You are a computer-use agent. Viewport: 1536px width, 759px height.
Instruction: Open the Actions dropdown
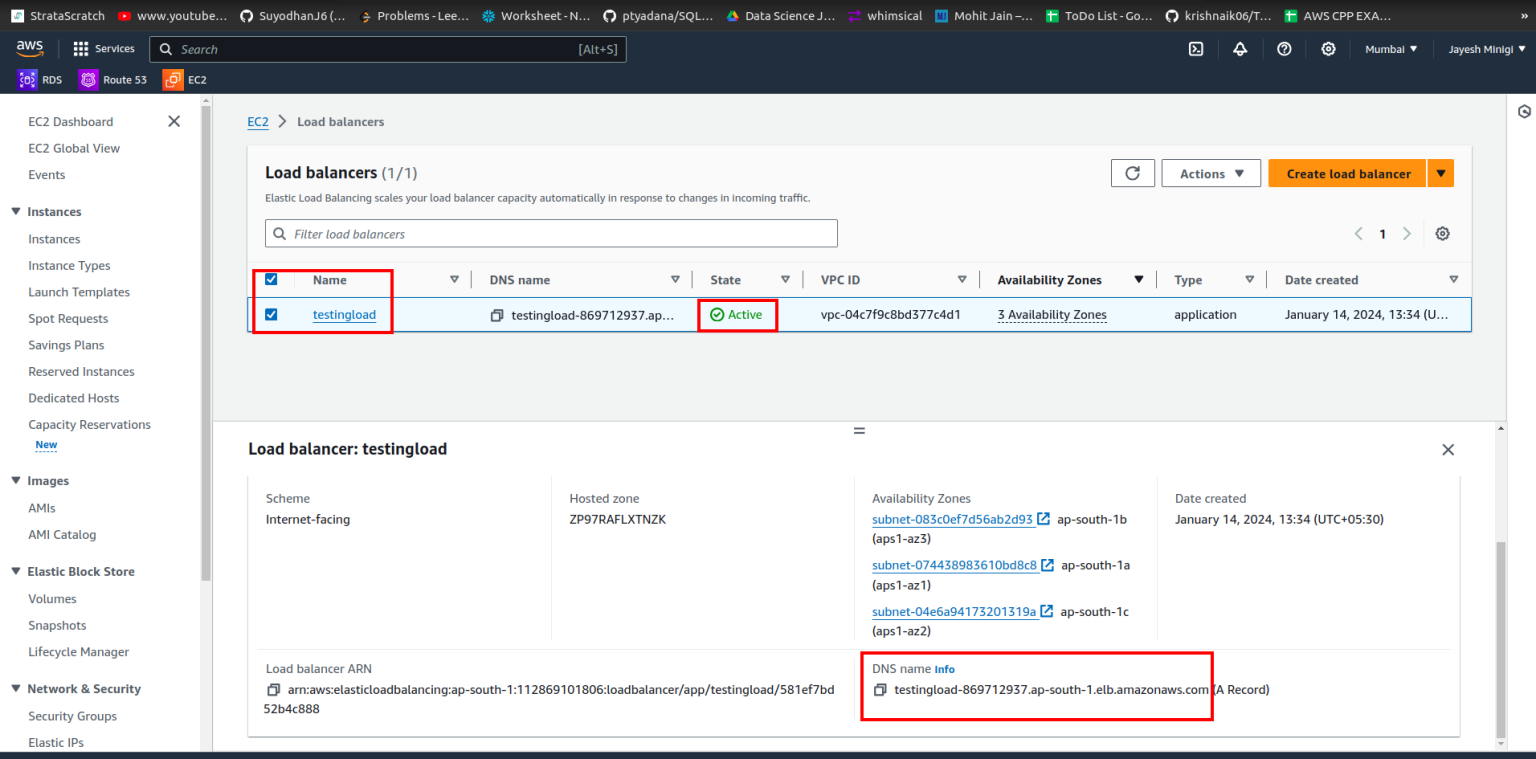click(x=1210, y=172)
